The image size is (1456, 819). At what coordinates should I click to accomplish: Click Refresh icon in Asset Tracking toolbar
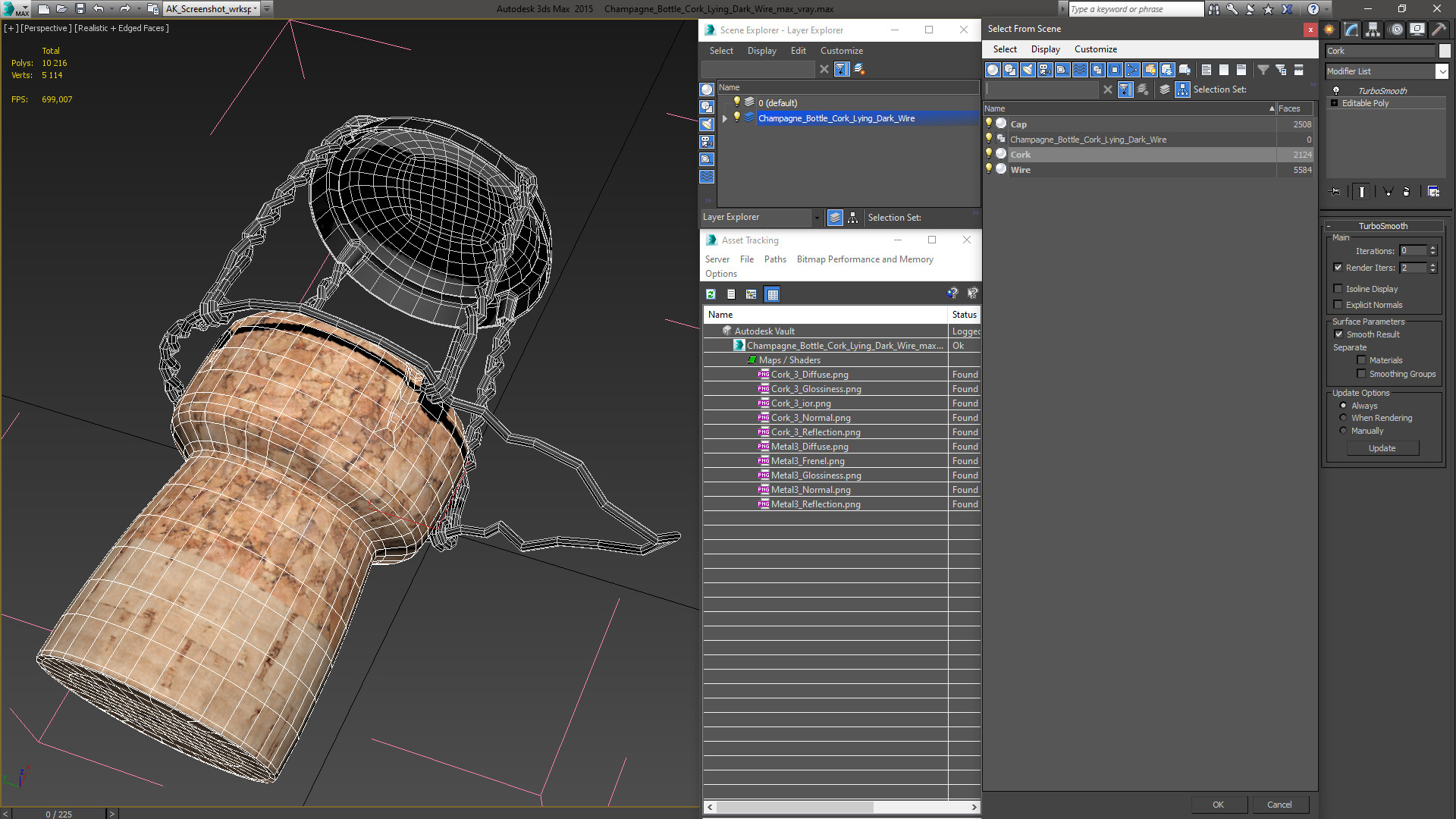tap(711, 294)
